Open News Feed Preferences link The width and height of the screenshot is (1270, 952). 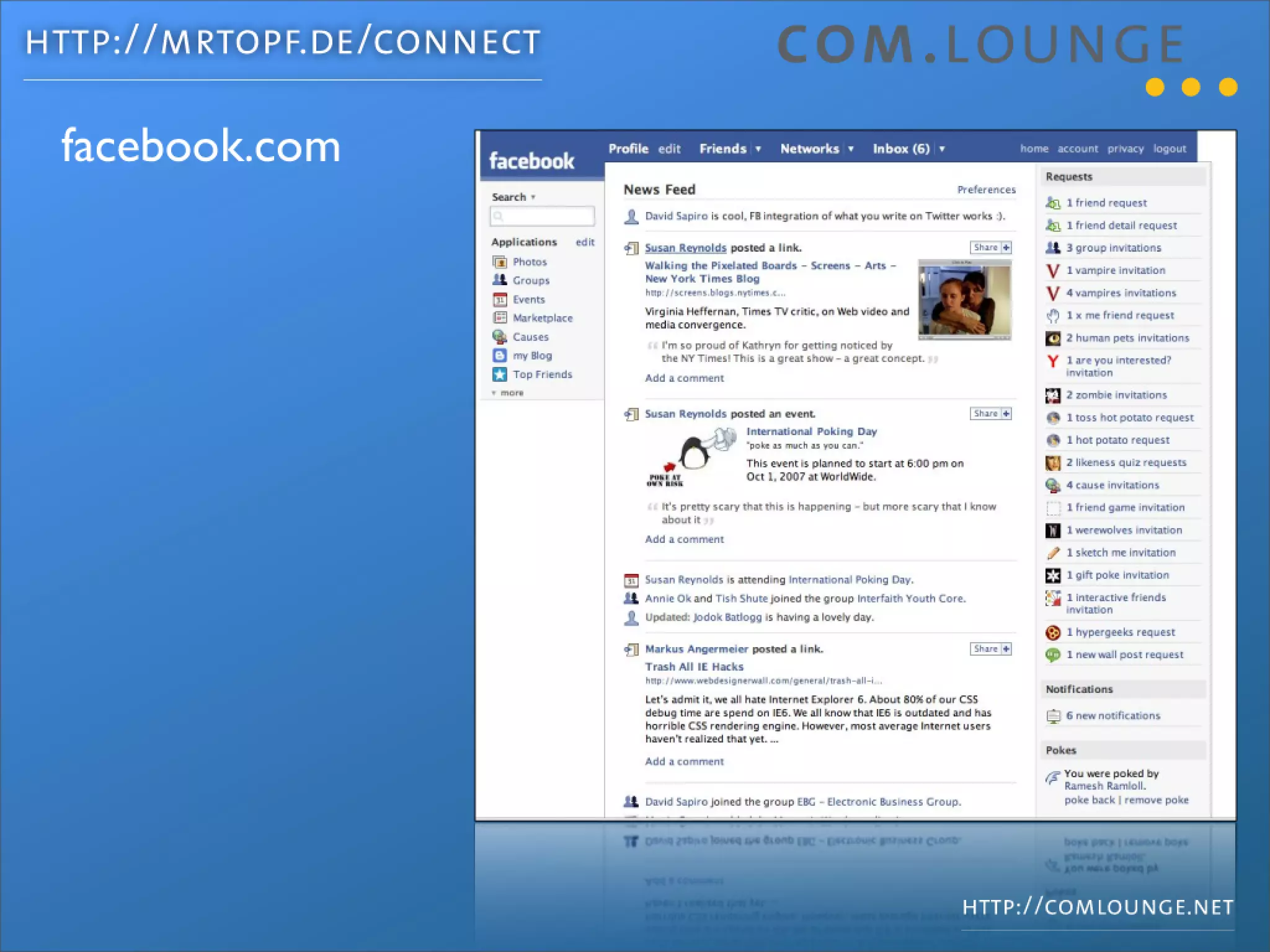986,190
